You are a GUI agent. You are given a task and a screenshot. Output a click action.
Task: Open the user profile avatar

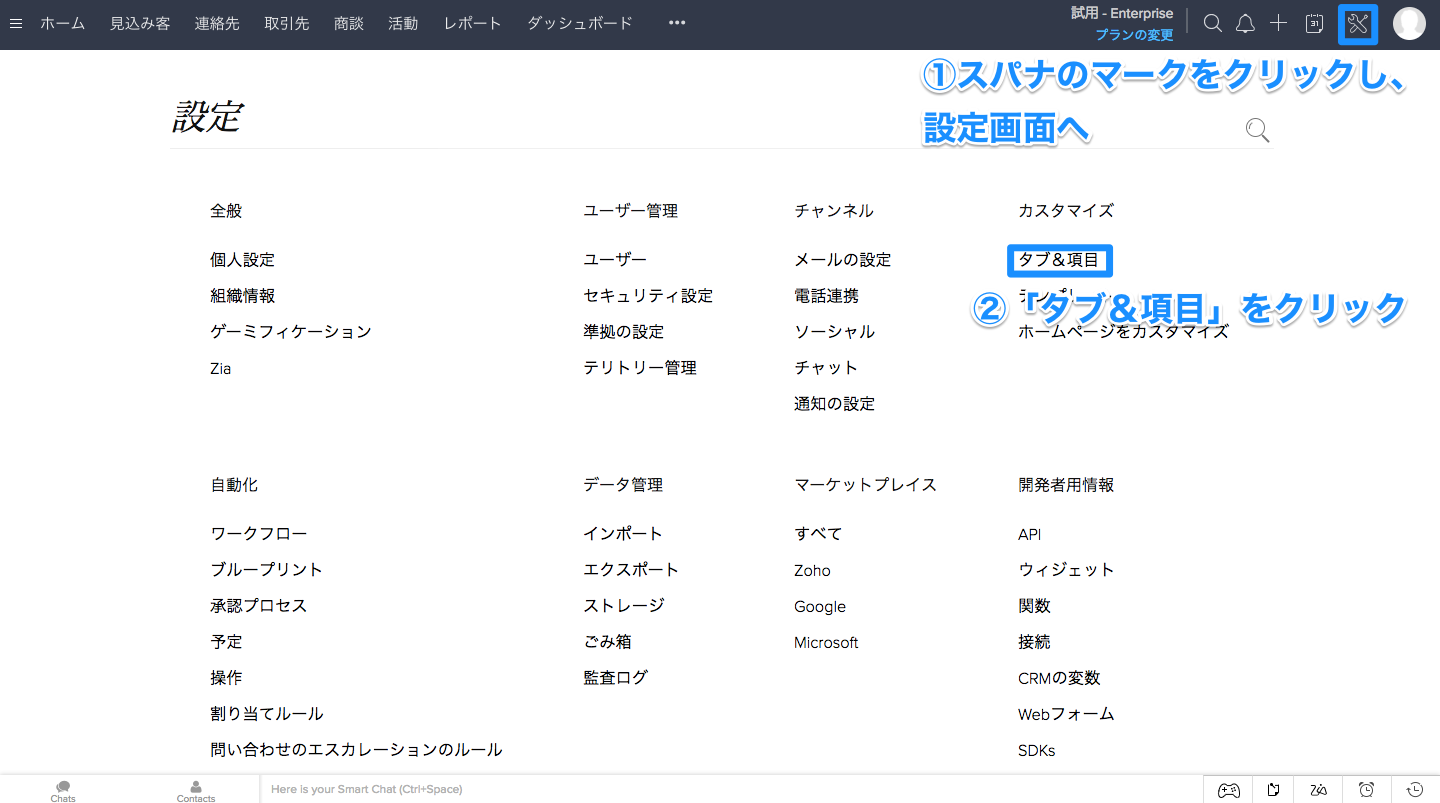pyautogui.click(x=1409, y=24)
